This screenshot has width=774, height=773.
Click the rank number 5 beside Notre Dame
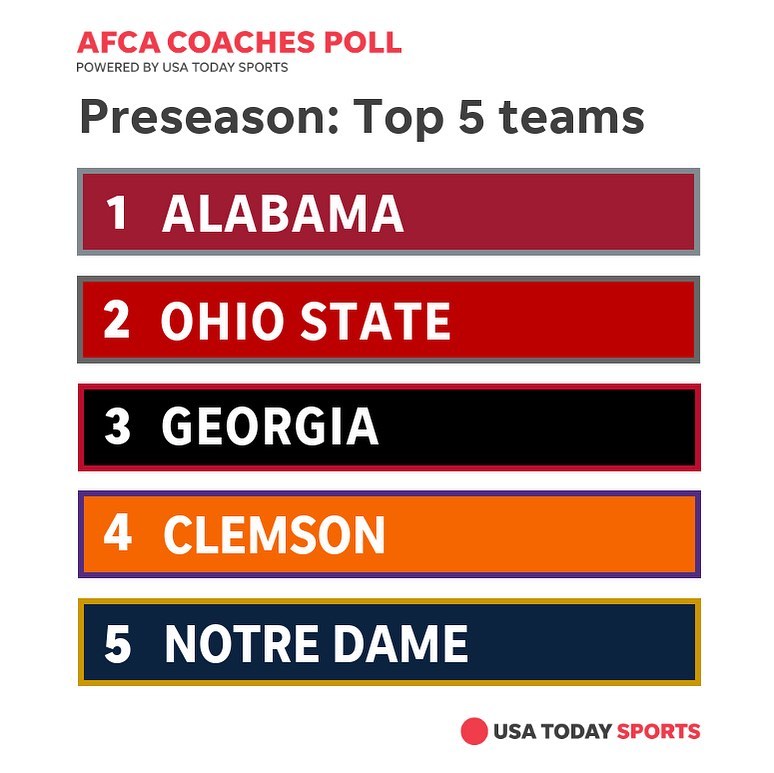pyautogui.click(x=117, y=644)
